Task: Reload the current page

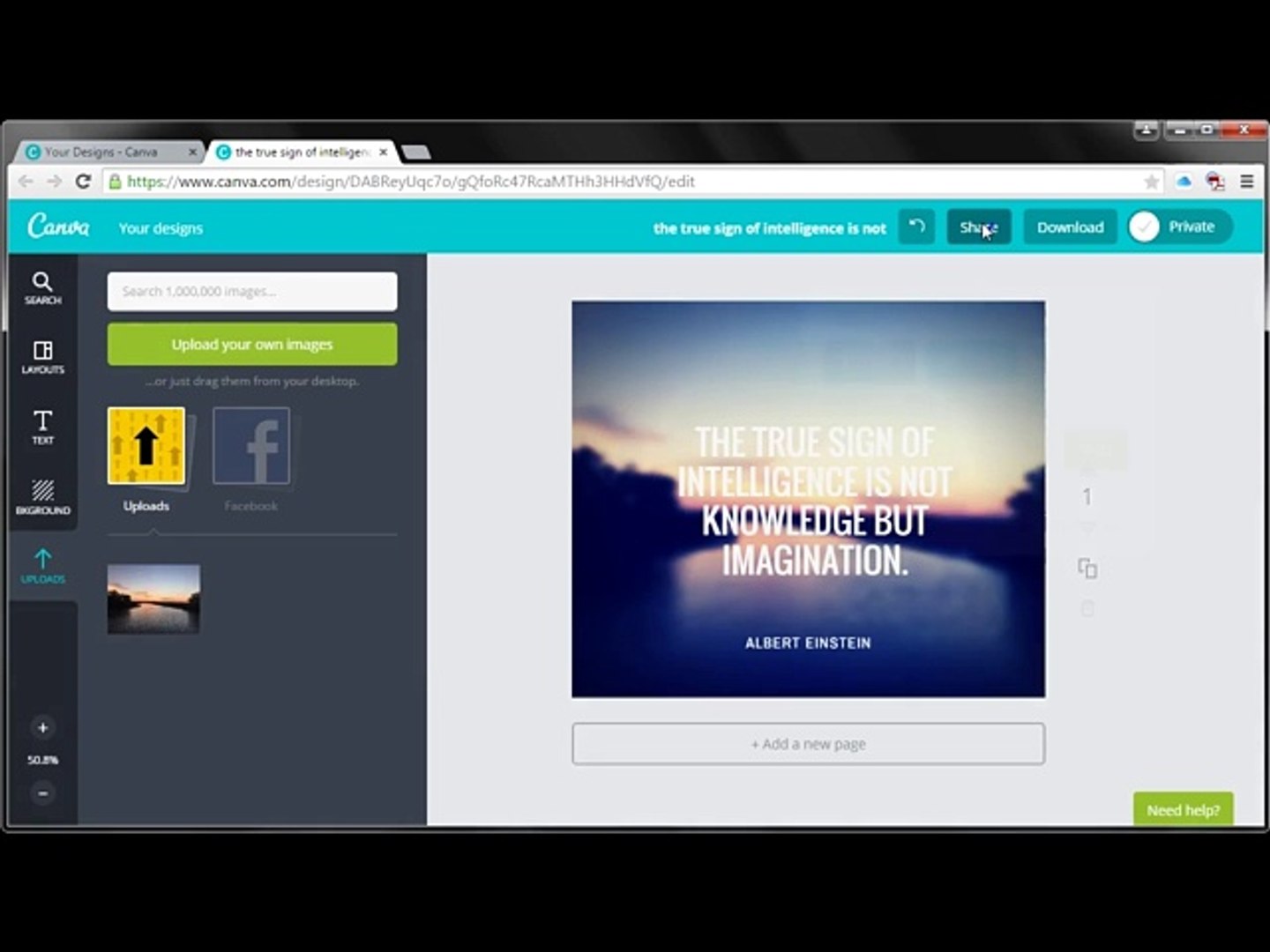Action: (x=83, y=182)
